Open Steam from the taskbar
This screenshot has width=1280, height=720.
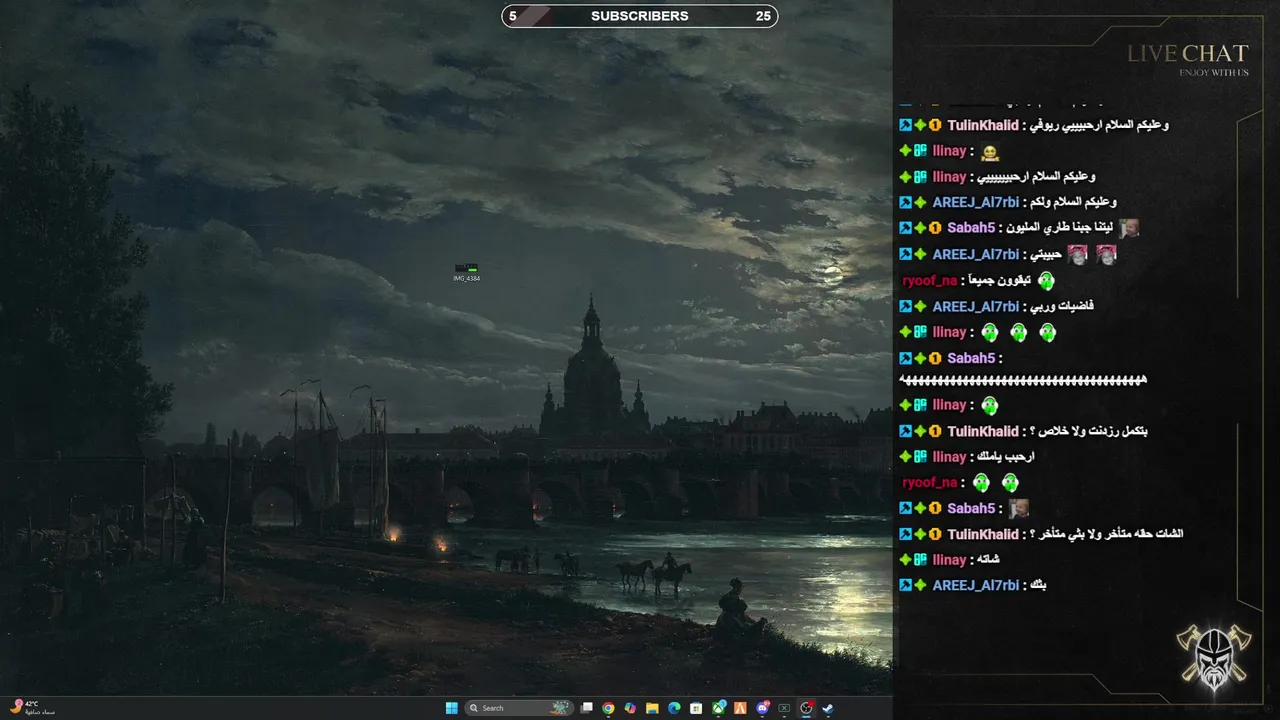coord(828,708)
